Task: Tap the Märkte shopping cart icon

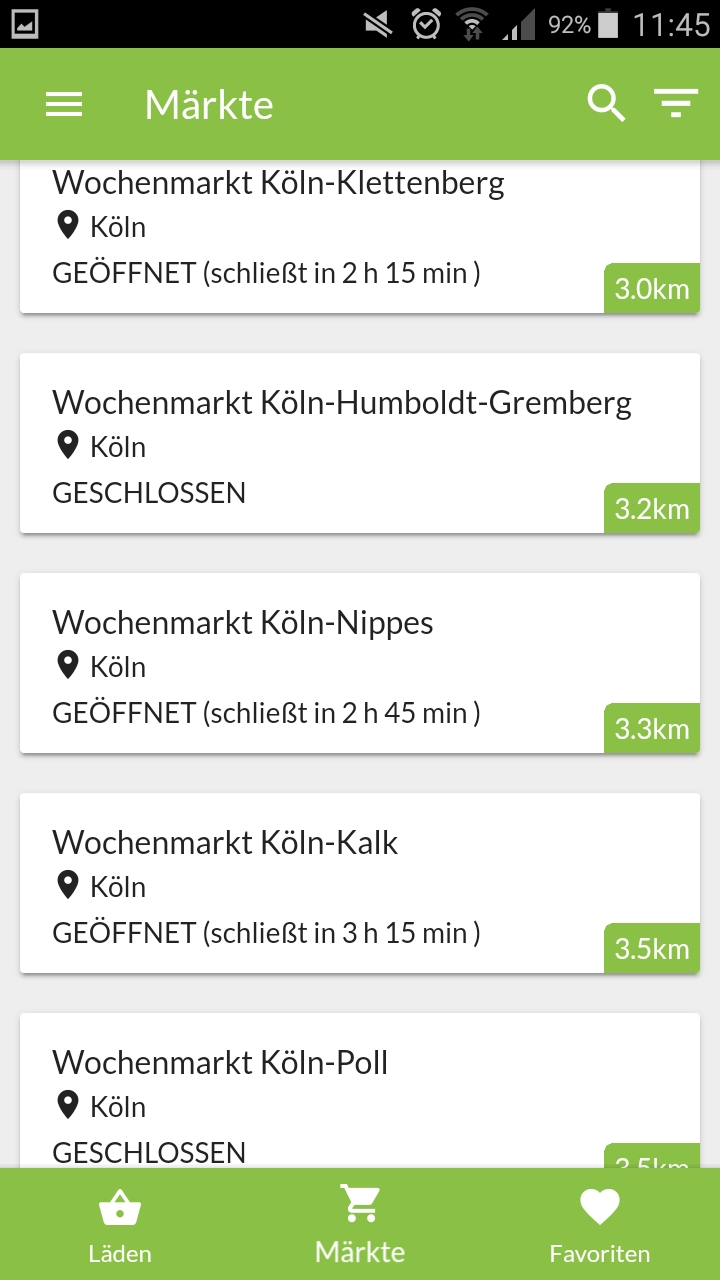Action: click(360, 1203)
